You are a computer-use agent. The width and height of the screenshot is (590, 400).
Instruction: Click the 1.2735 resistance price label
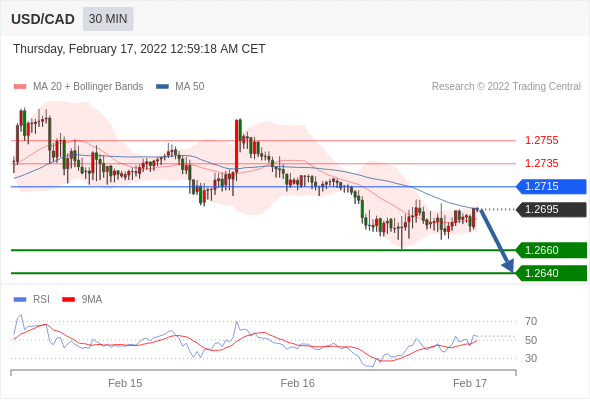pyautogui.click(x=541, y=163)
